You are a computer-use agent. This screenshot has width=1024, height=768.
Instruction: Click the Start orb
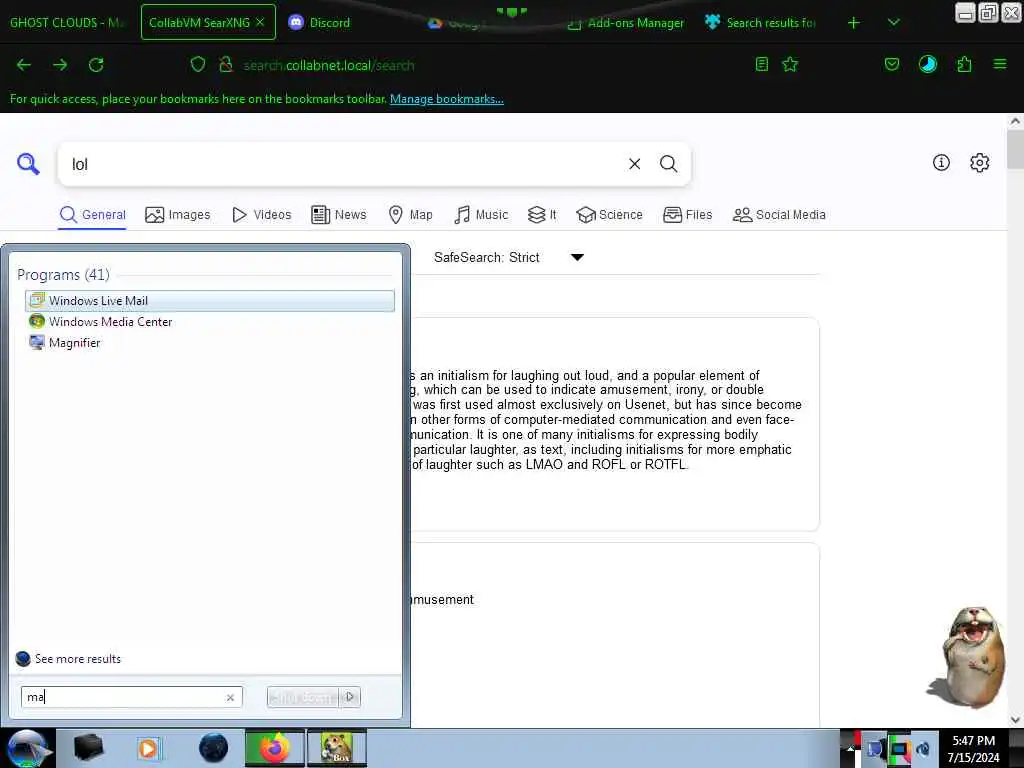point(27,748)
